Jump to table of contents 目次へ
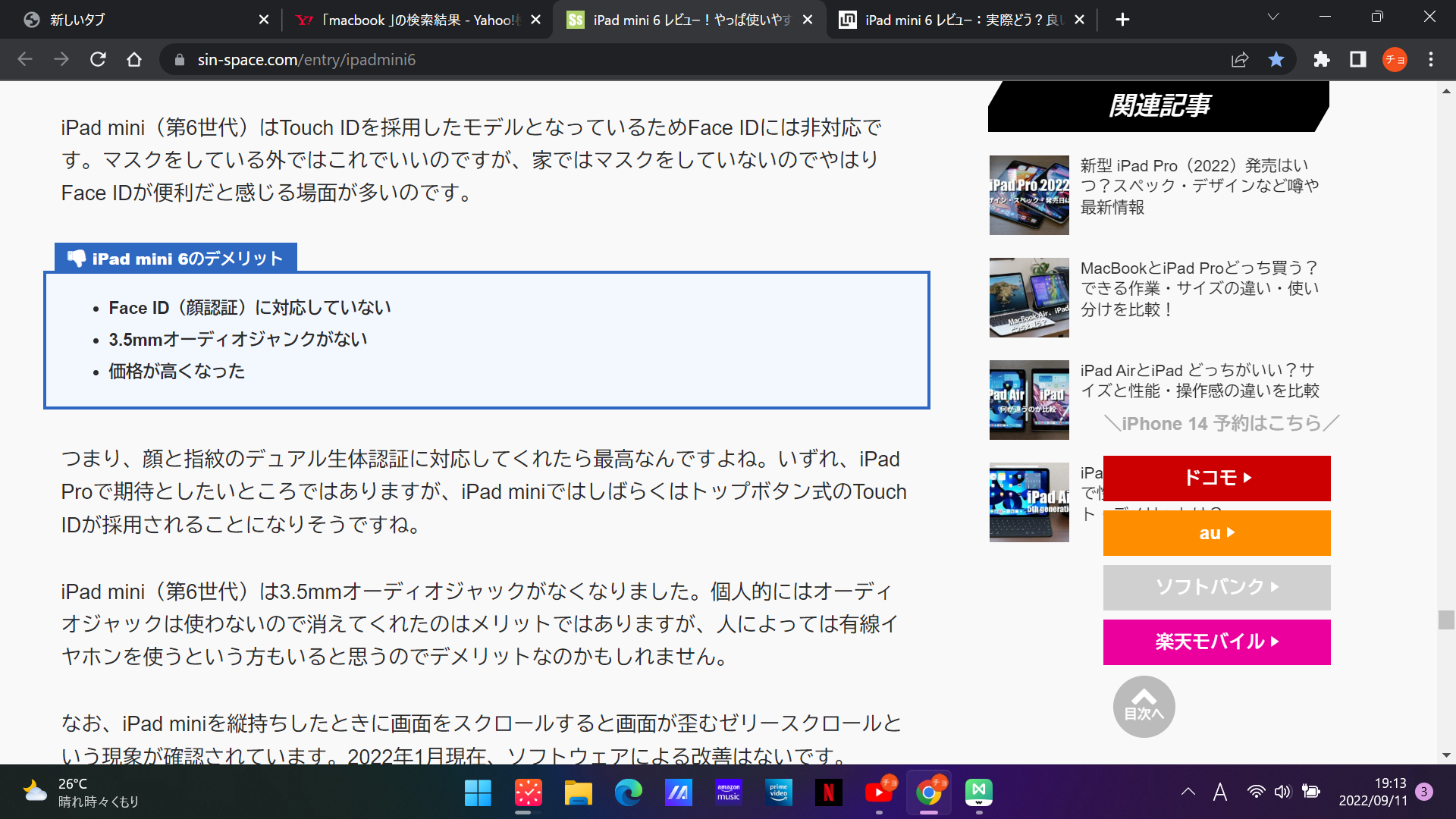Viewport: 1456px width, 819px height. 1144,706
